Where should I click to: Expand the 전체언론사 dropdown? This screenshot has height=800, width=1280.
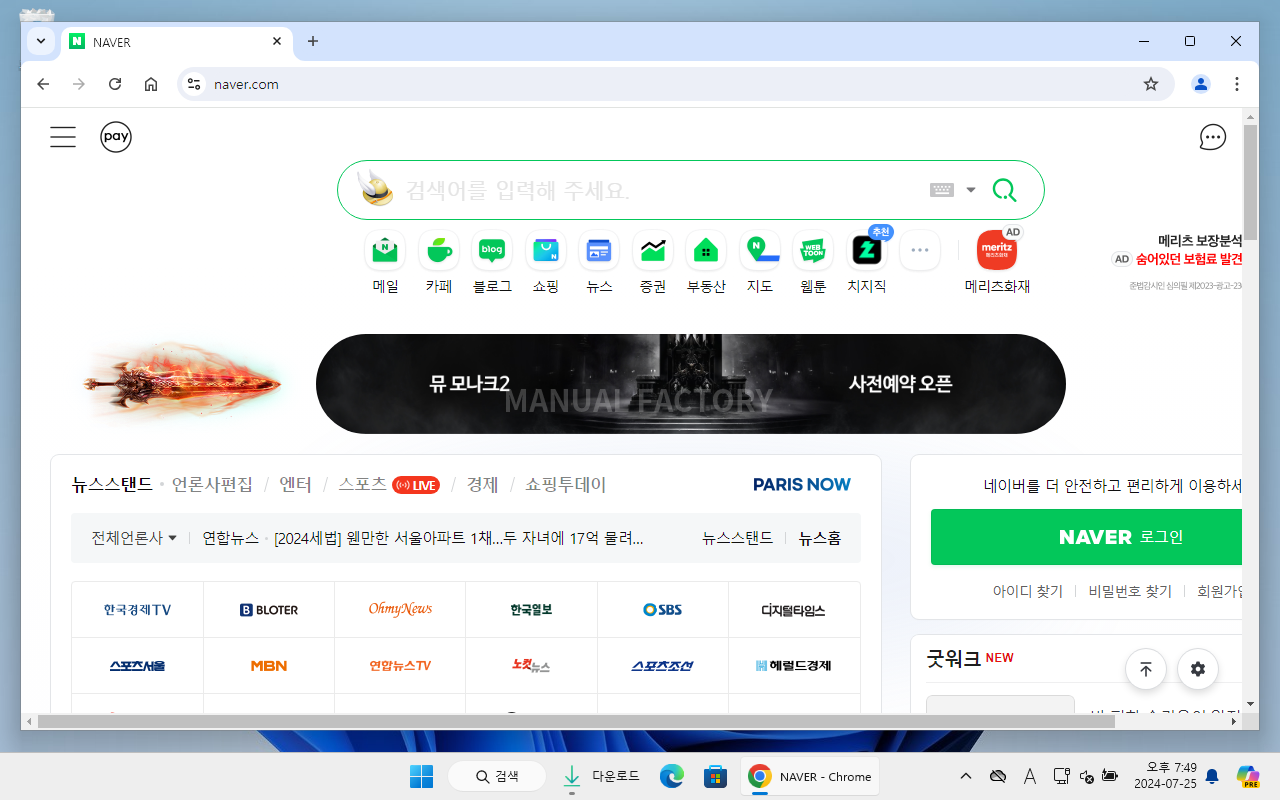coord(134,538)
